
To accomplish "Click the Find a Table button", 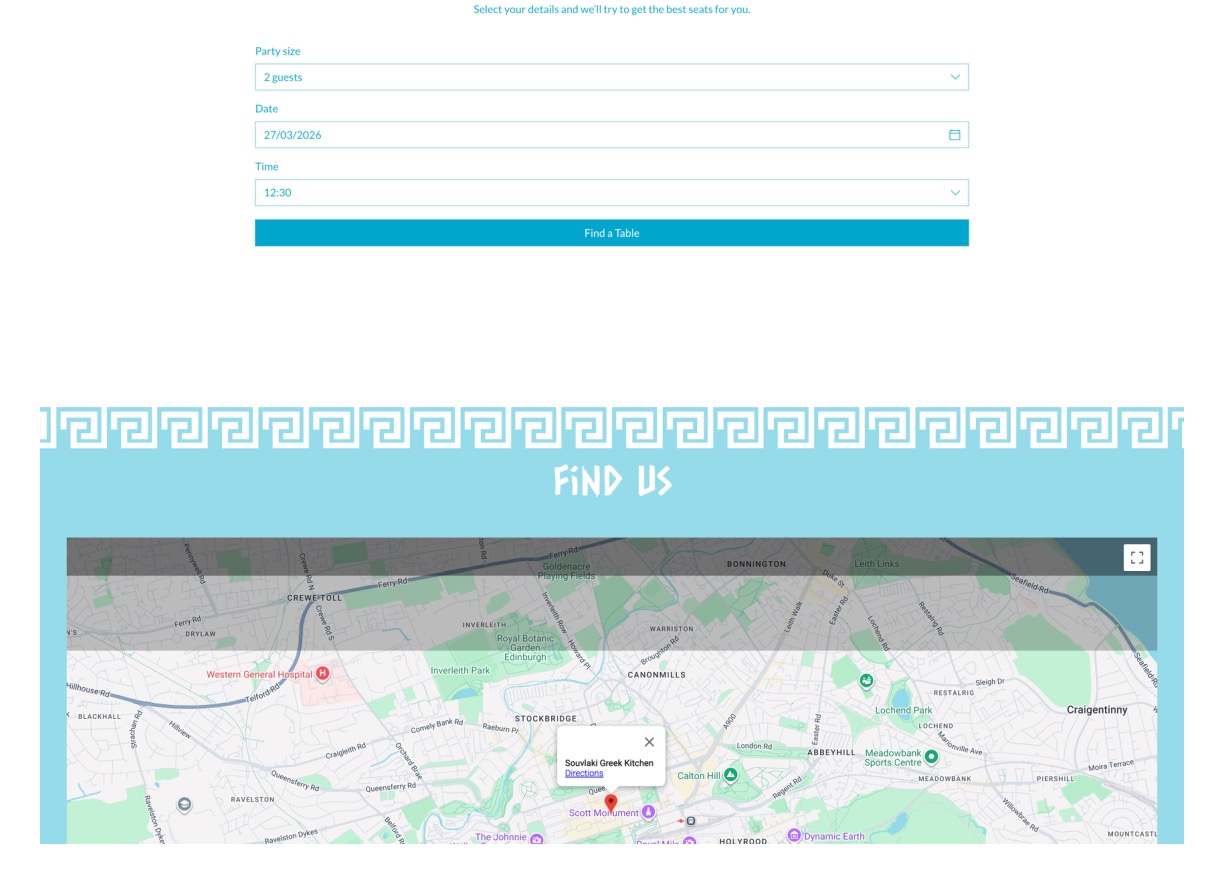I will pos(611,233).
